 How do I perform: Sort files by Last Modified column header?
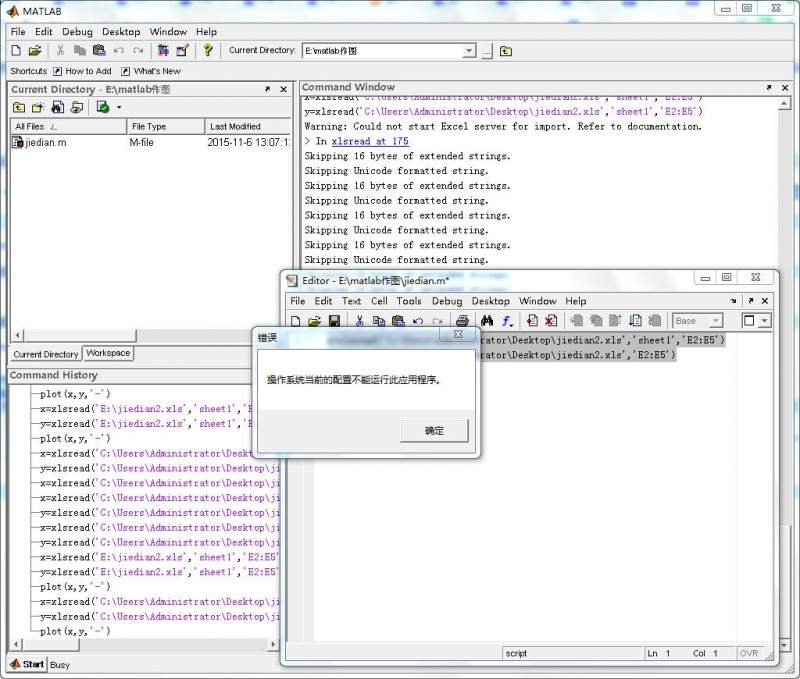click(x=235, y=127)
